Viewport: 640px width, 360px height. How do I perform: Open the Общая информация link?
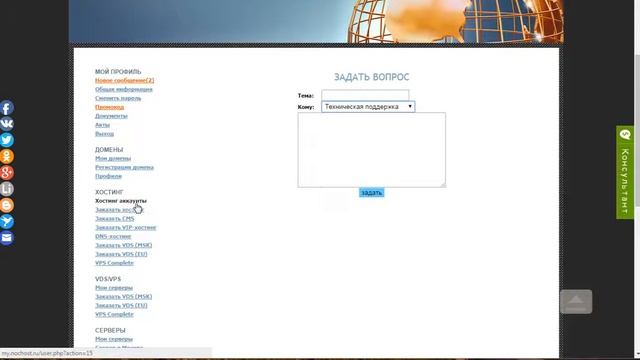click(124, 89)
